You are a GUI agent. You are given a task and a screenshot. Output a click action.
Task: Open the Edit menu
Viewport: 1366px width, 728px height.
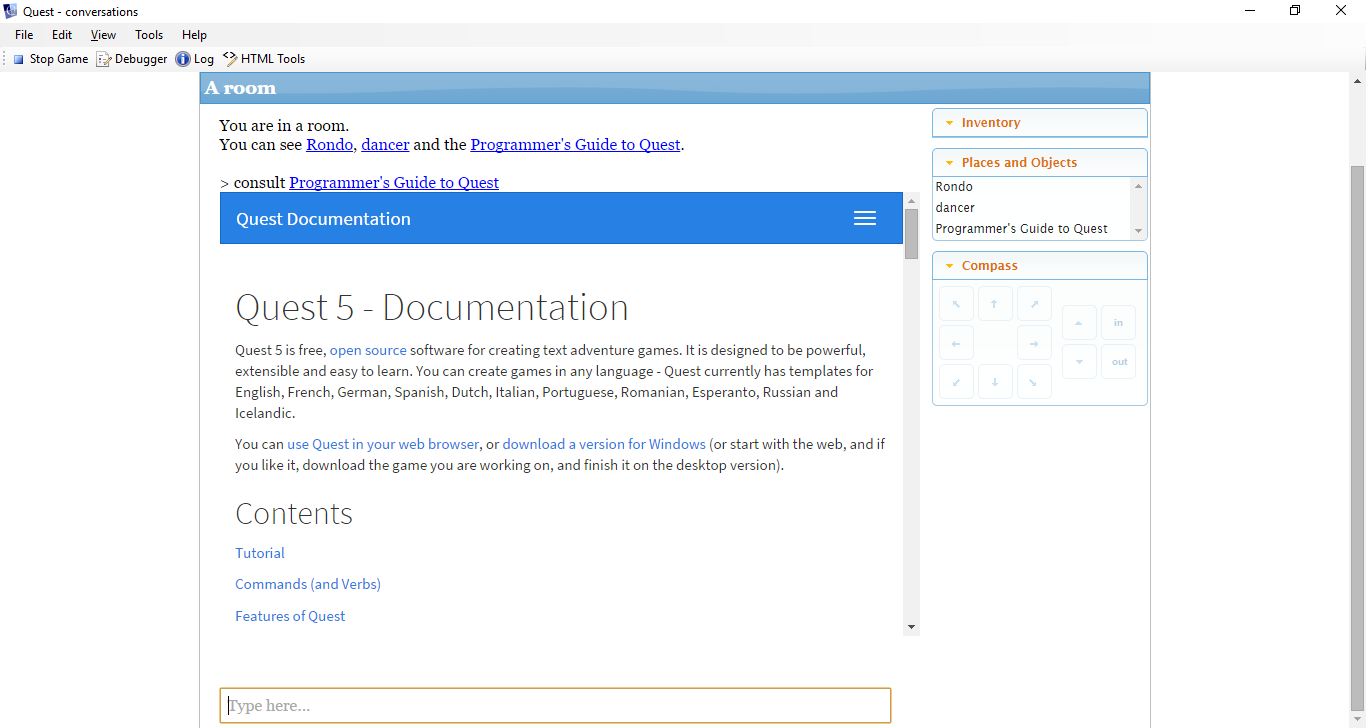coord(62,35)
